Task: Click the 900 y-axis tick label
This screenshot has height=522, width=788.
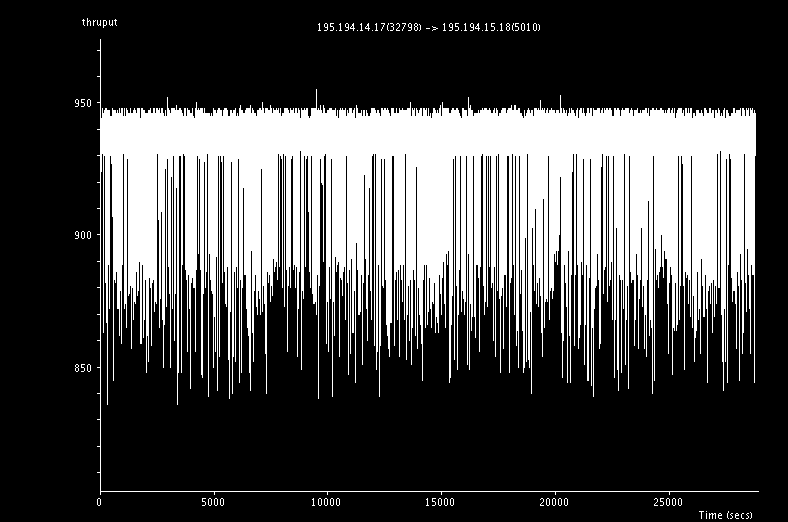Action: tap(83, 235)
